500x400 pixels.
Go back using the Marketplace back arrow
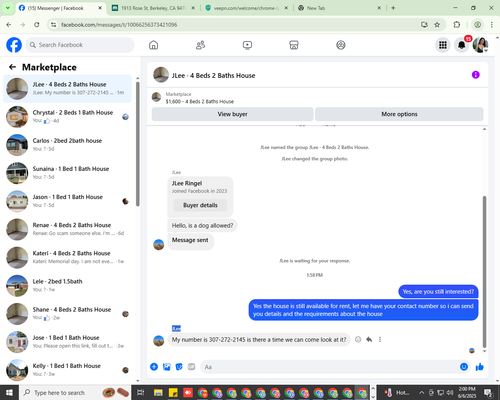pos(13,67)
